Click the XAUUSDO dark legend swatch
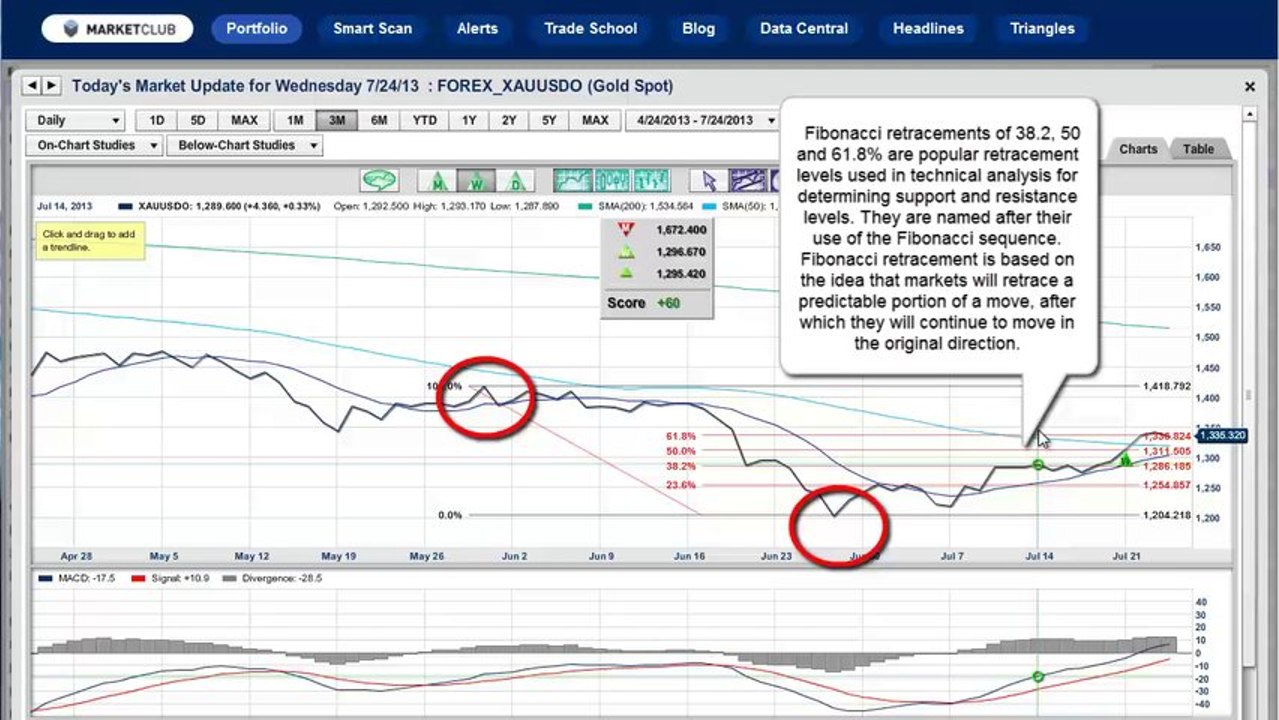The image size is (1279, 720). click(x=124, y=206)
